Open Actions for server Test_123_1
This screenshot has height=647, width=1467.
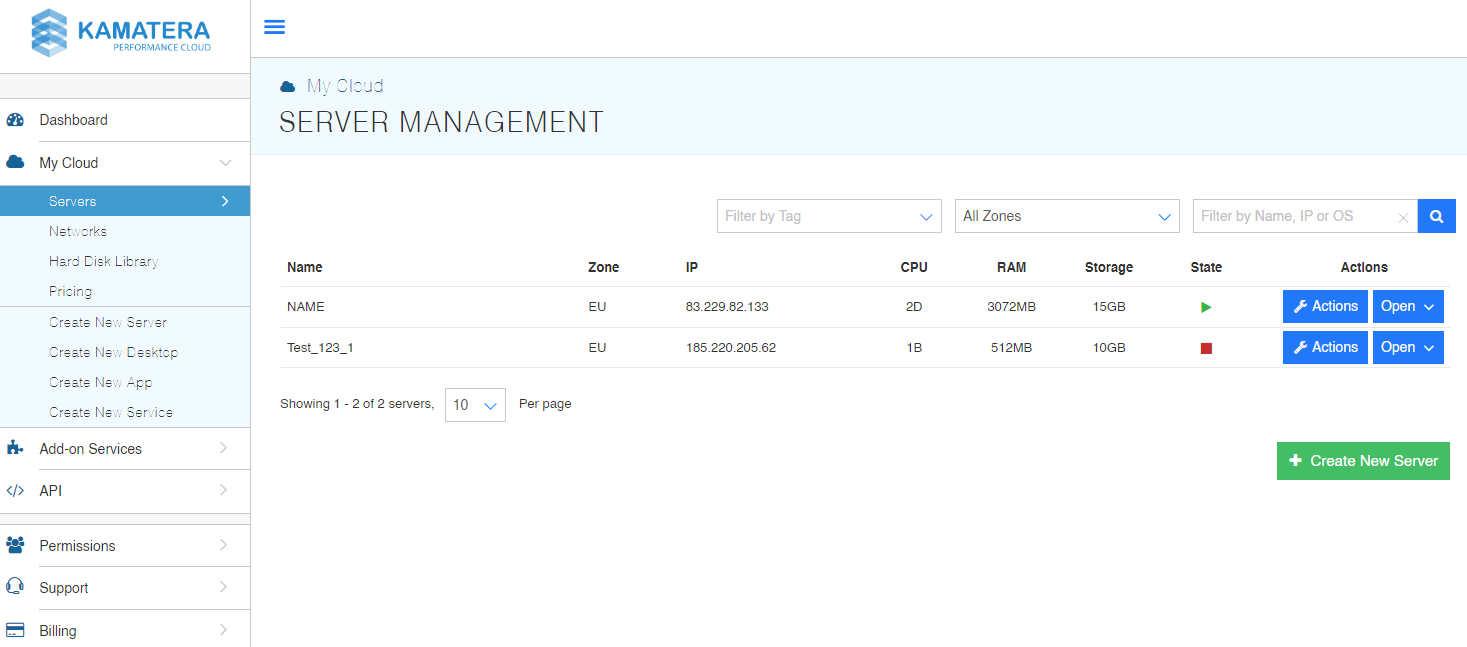pos(1325,347)
